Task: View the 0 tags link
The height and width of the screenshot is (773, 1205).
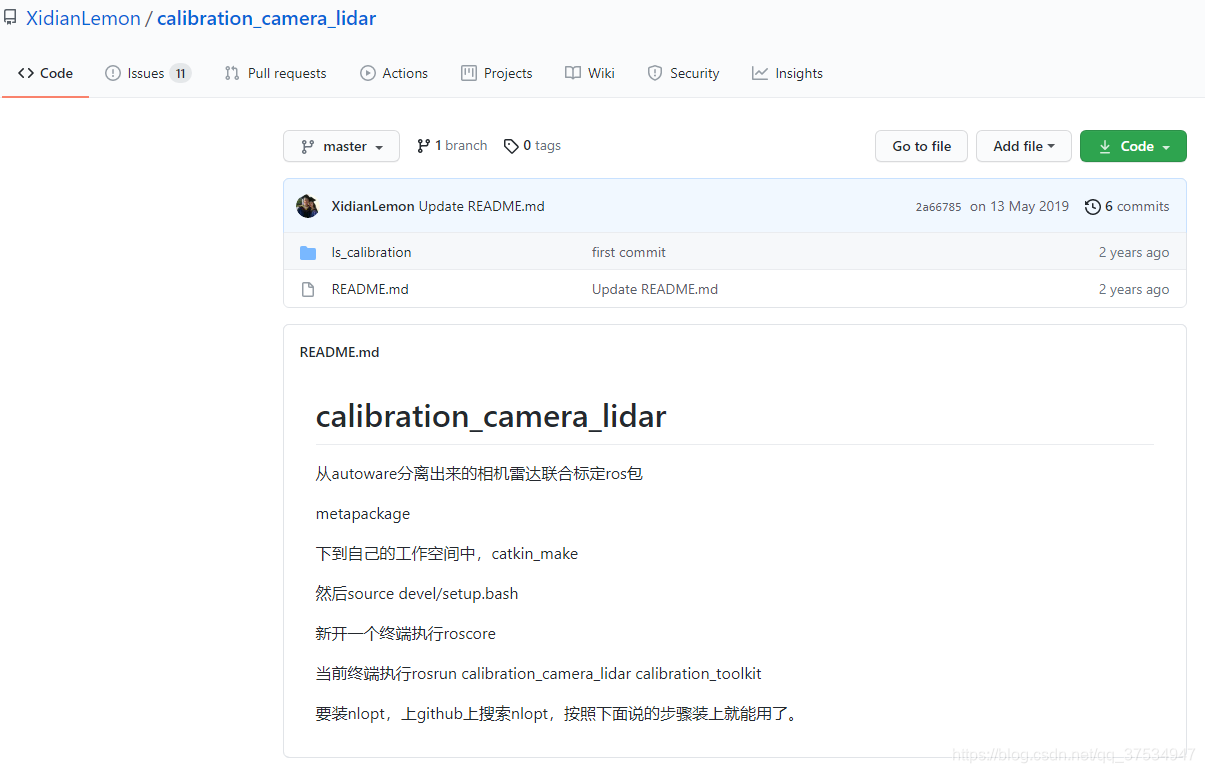Action: (532, 146)
